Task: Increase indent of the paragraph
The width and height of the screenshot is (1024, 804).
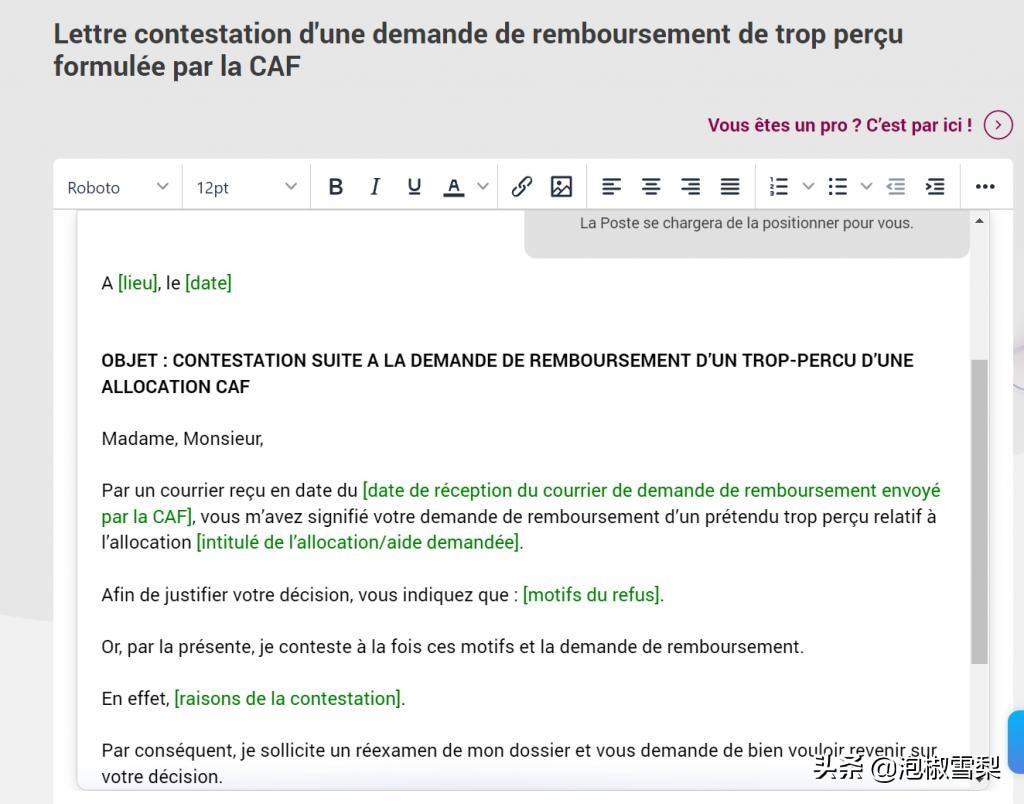Action: pos(935,187)
